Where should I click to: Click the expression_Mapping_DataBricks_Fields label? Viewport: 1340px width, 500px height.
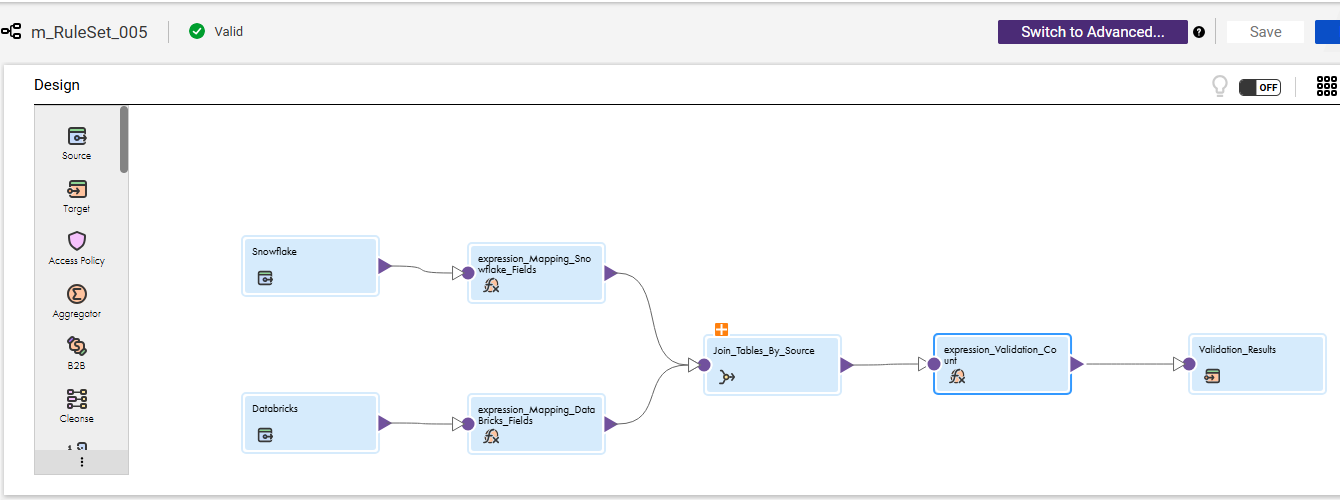[x=536, y=416]
